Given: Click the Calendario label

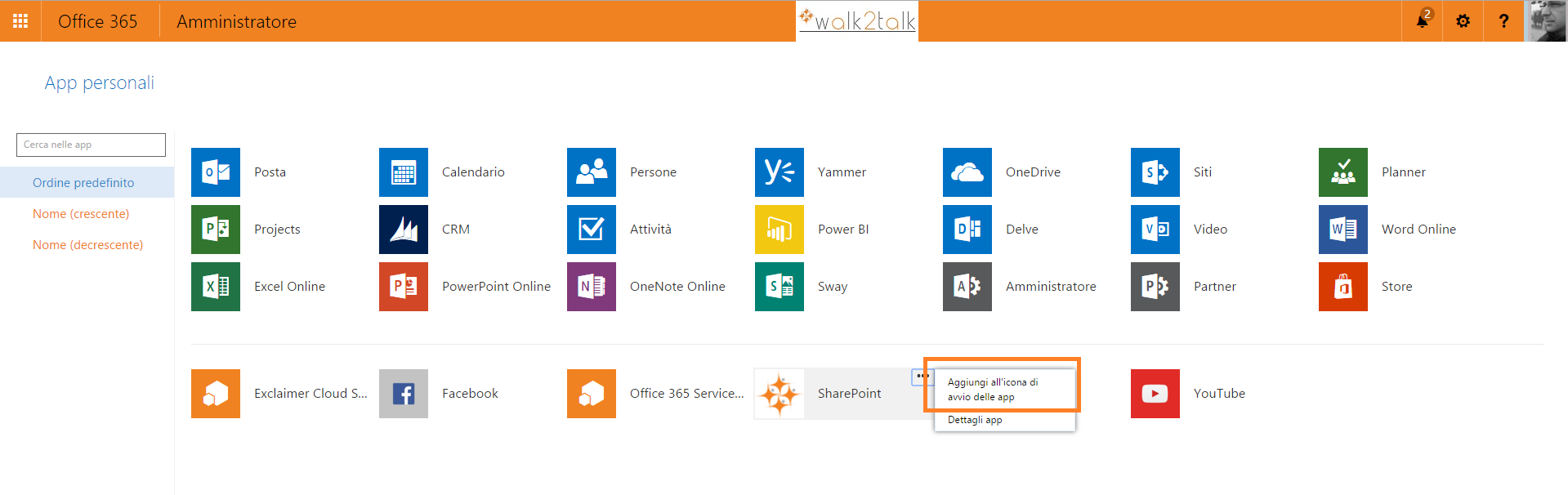Looking at the screenshot, I should 473,172.
